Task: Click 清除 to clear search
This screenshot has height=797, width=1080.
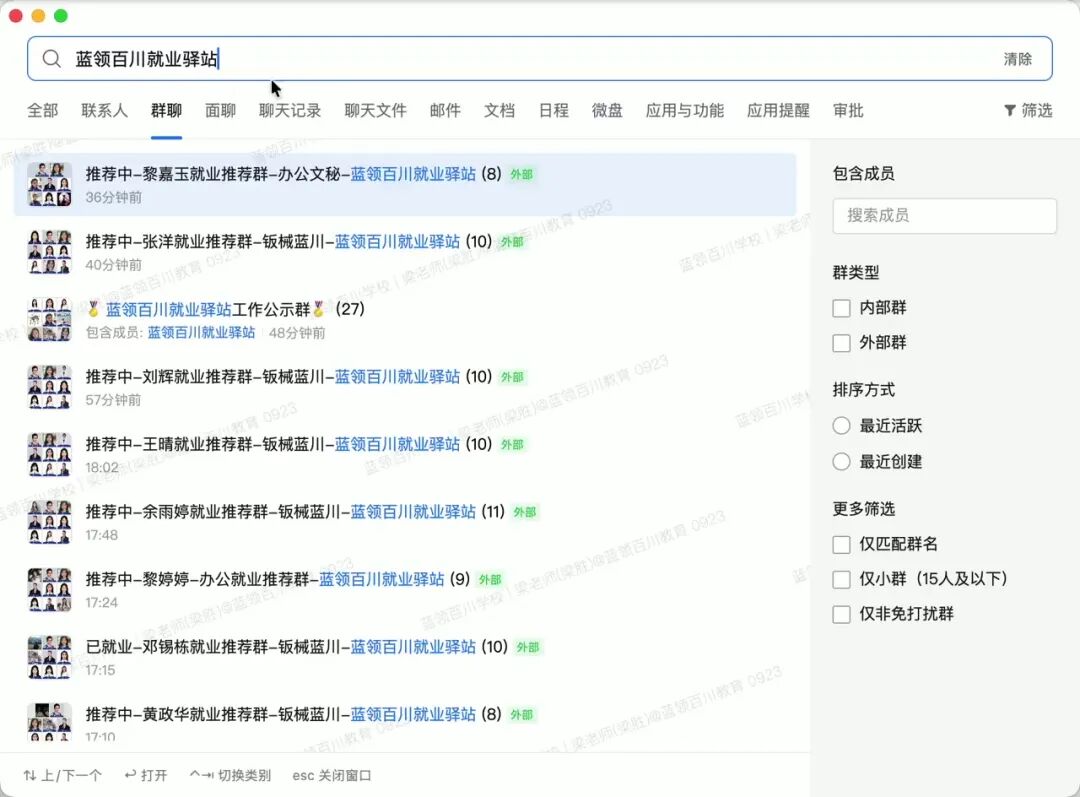Action: coord(1017,59)
